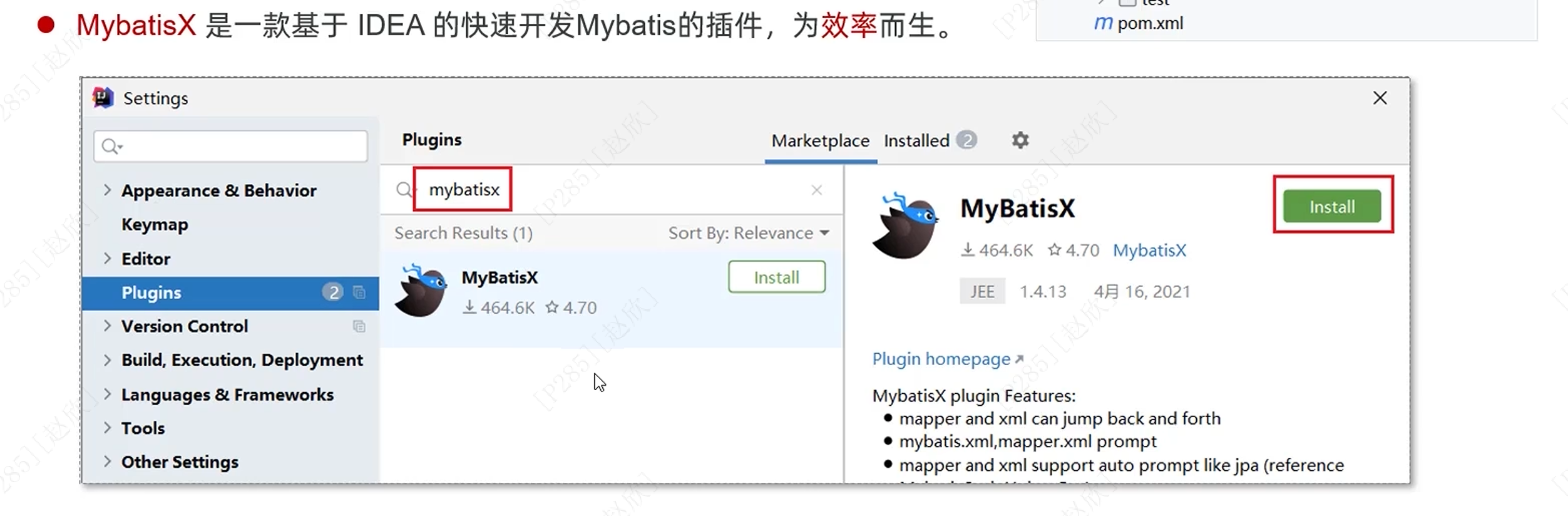Click the download icon in the MyBatisX result row
The image size is (1568, 516).
469,307
